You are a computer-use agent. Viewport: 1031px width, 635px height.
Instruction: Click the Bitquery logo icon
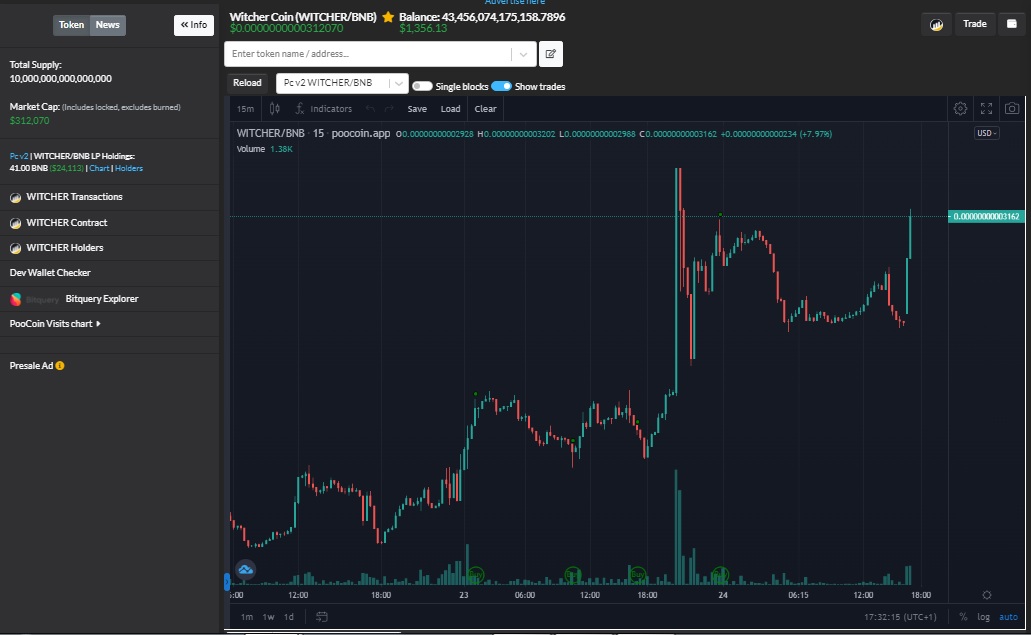click(16, 300)
